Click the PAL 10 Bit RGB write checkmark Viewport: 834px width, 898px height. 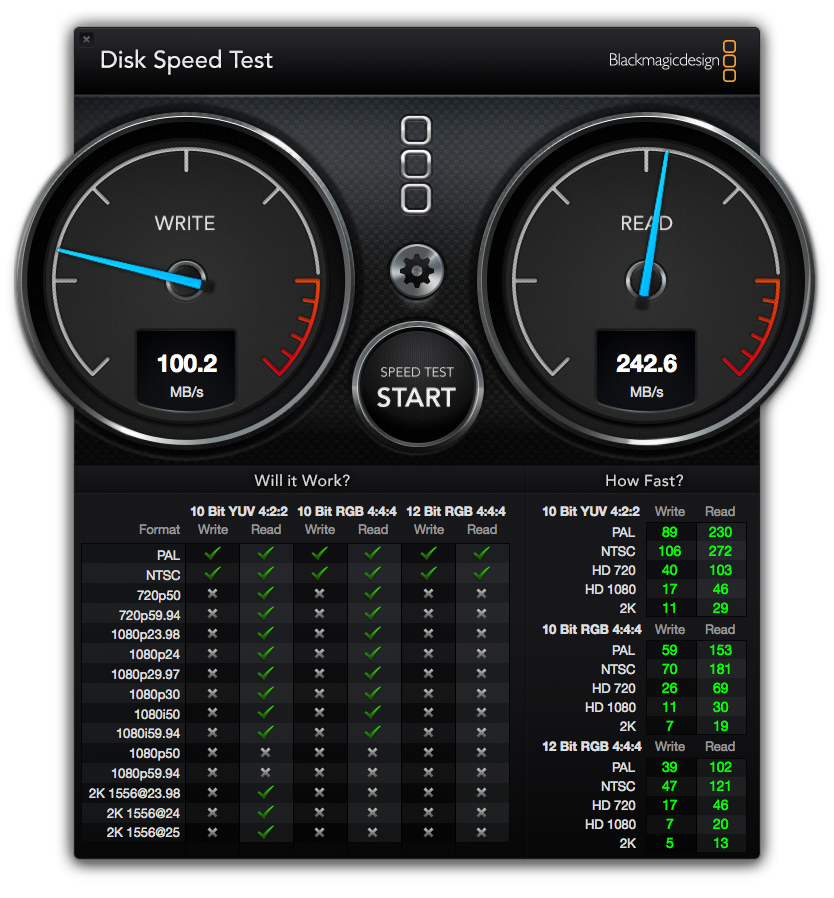coord(320,554)
